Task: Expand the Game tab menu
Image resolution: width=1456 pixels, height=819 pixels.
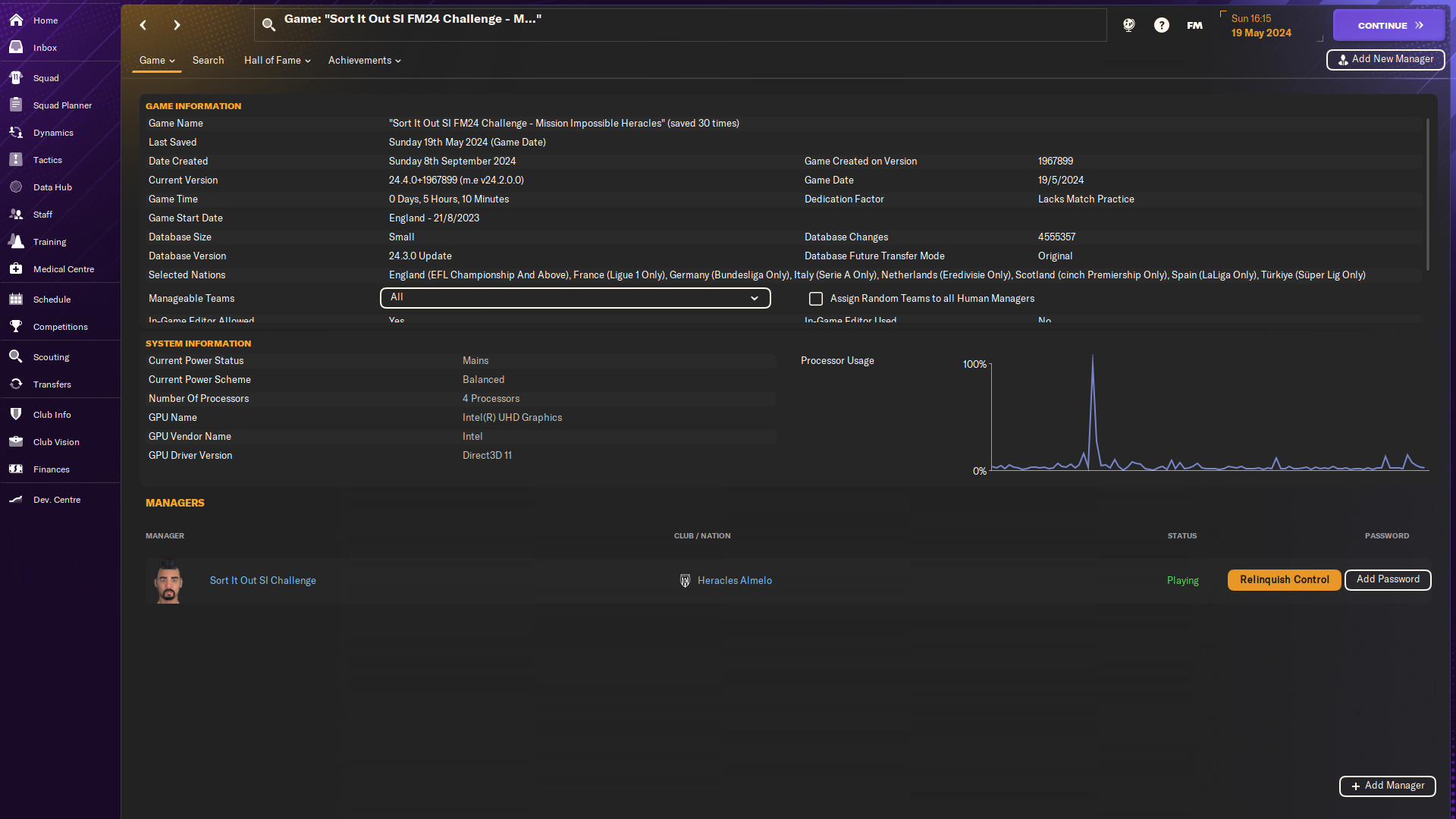Action: pyautogui.click(x=157, y=61)
